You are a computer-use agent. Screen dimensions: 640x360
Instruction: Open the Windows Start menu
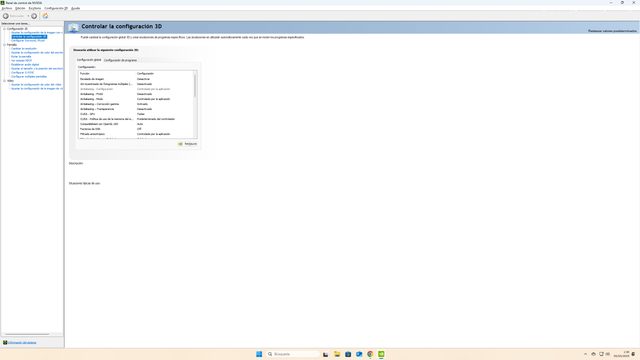(x=259, y=354)
